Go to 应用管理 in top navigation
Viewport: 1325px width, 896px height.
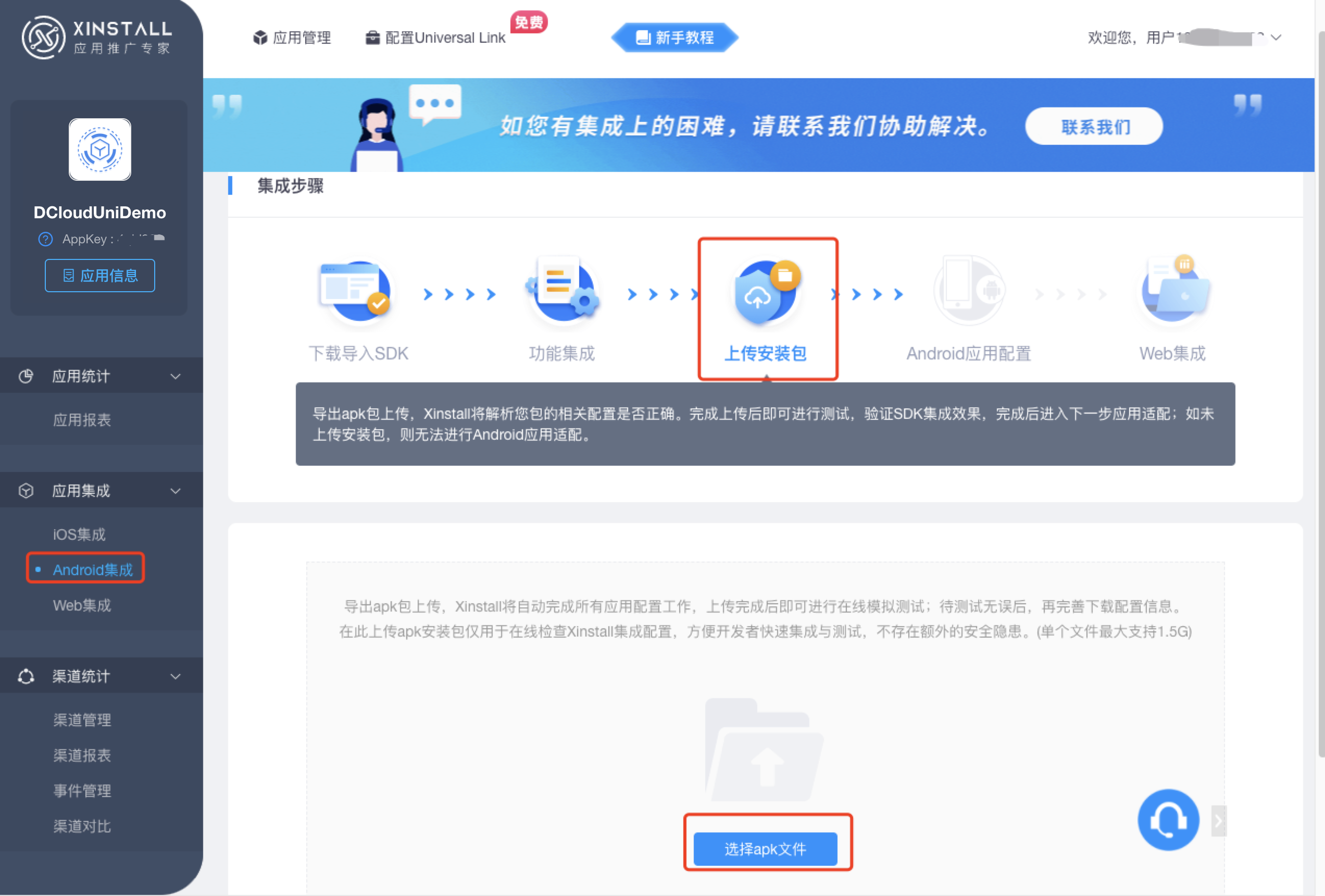tap(302, 38)
